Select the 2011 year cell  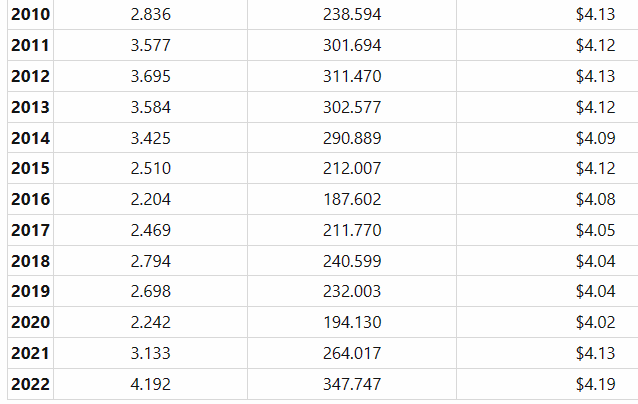click(30, 46)
